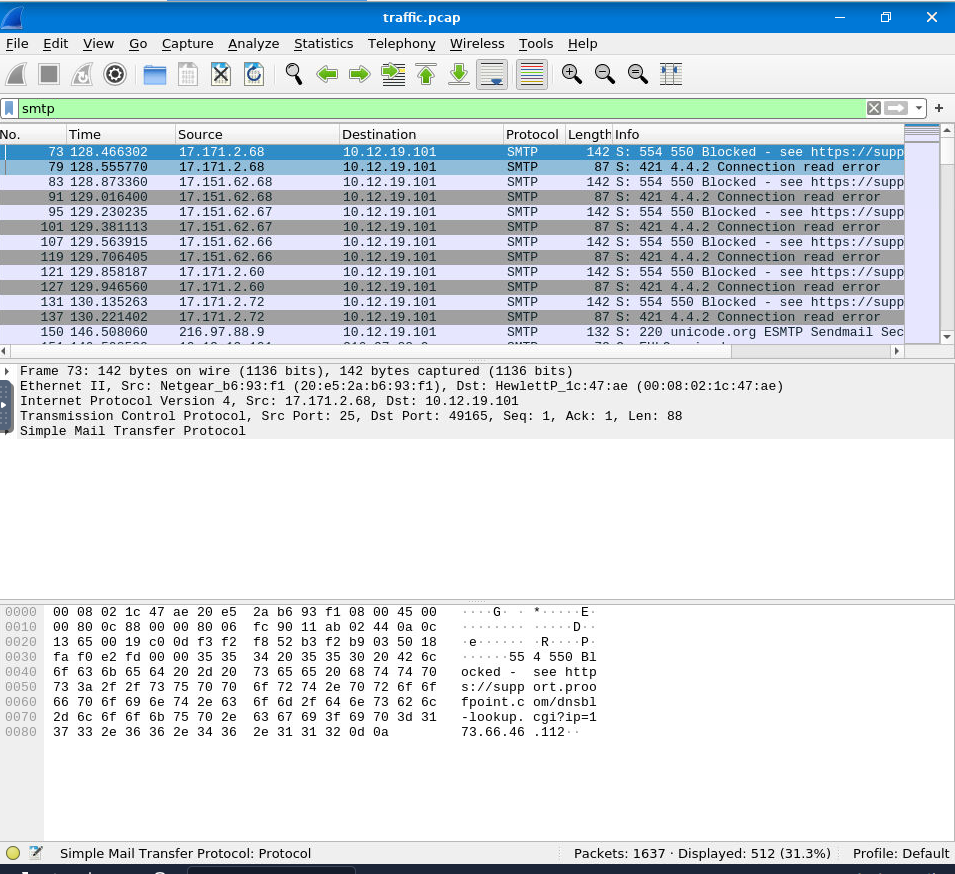This screenshot has height=874, width=955.
Task: Click horizontal scrollbar right arrow
Action: (x=897, y=351)
